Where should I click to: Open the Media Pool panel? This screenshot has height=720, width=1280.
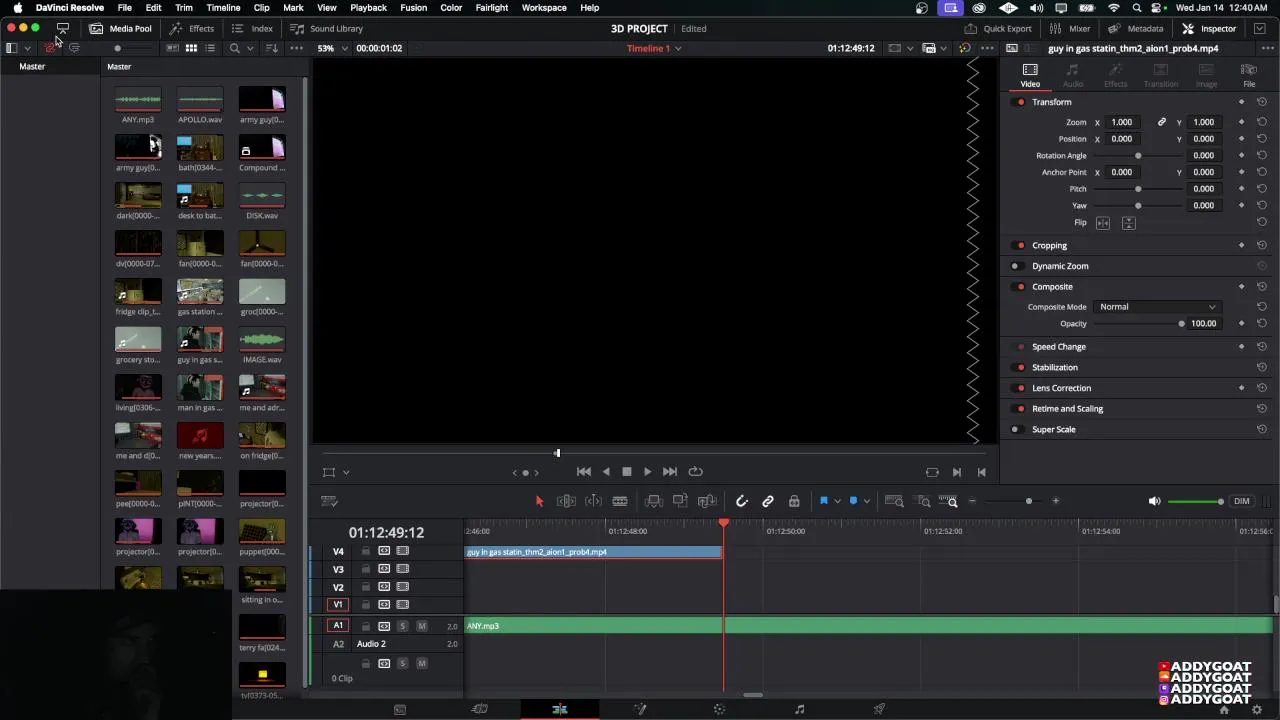tap(120, 28)
